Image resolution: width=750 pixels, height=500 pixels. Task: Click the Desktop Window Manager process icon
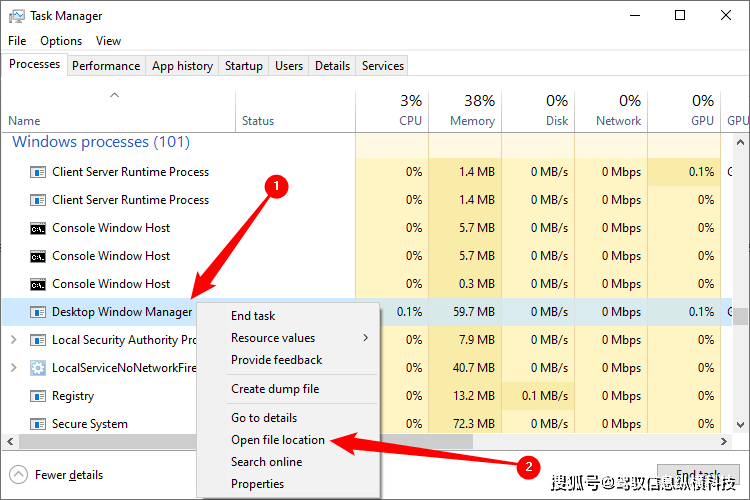pos(38,312)
